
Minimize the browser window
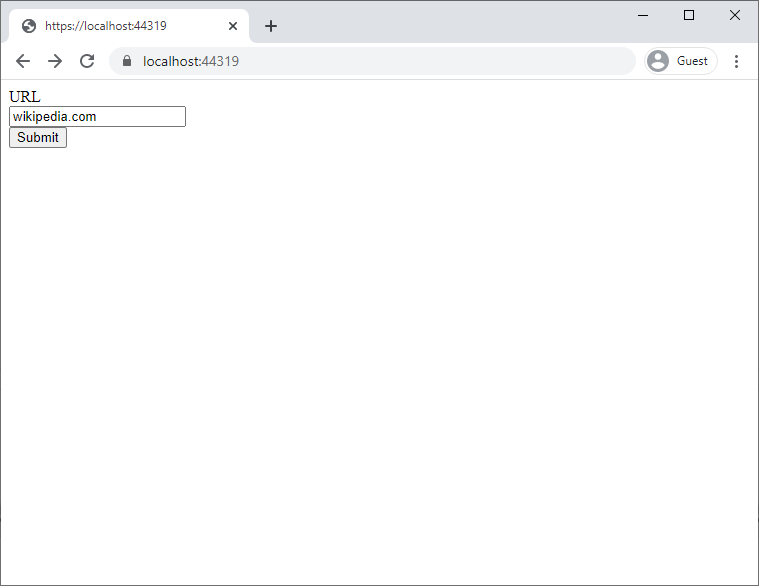coord(643,15)
